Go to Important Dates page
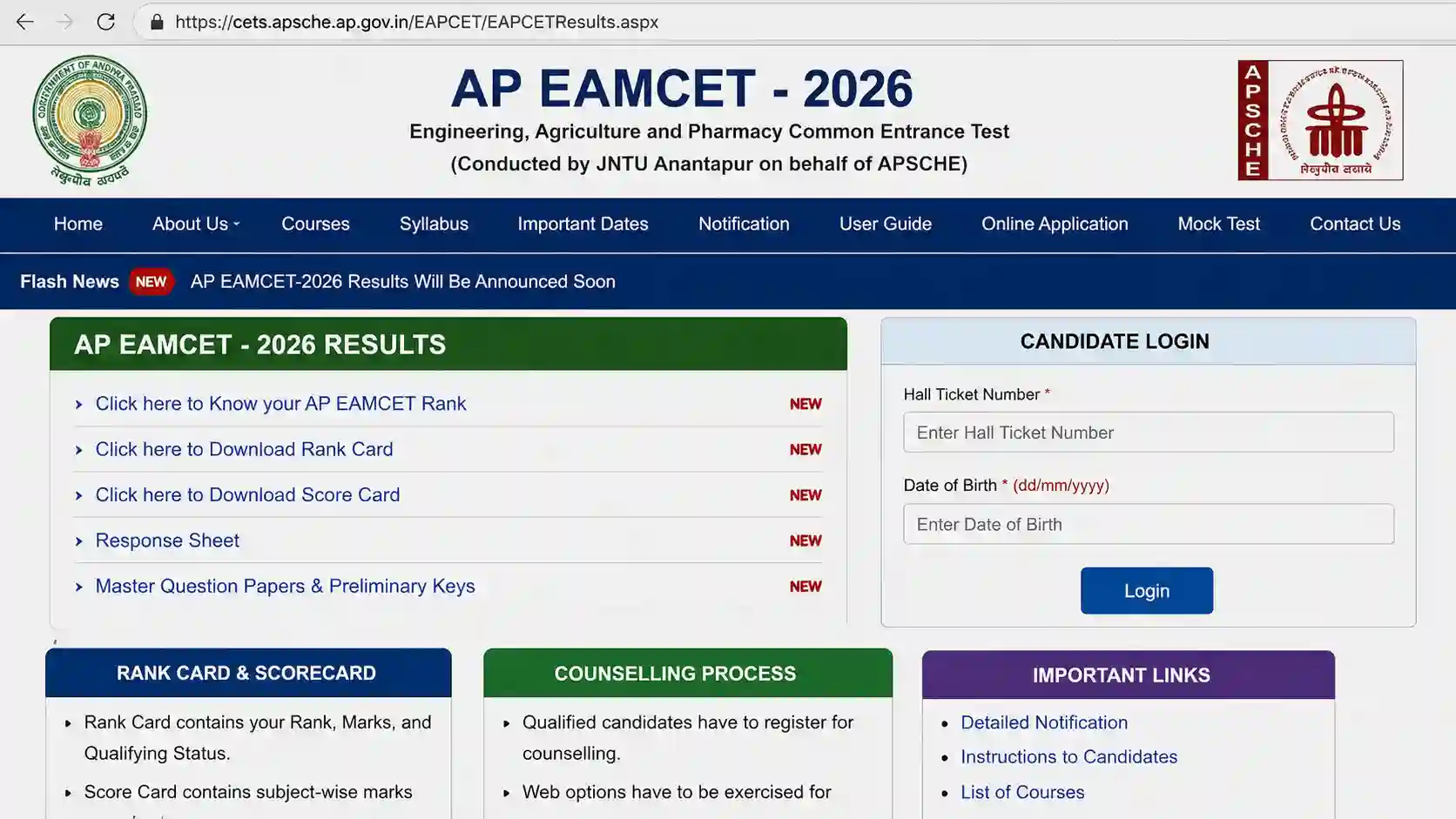Image resolution: width=1456 pixels, height=819 pixels. [x=583, y=224]
